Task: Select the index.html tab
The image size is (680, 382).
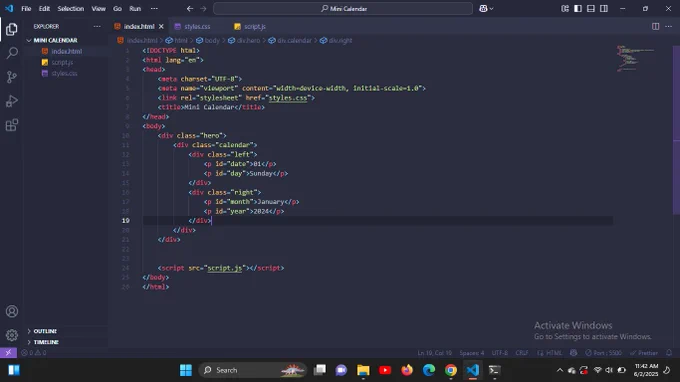Action: [x=139, y=26]
